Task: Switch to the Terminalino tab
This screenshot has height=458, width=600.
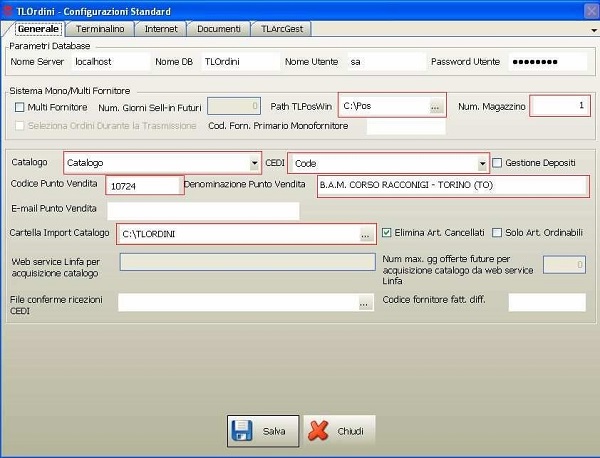Action: (99, 30)
